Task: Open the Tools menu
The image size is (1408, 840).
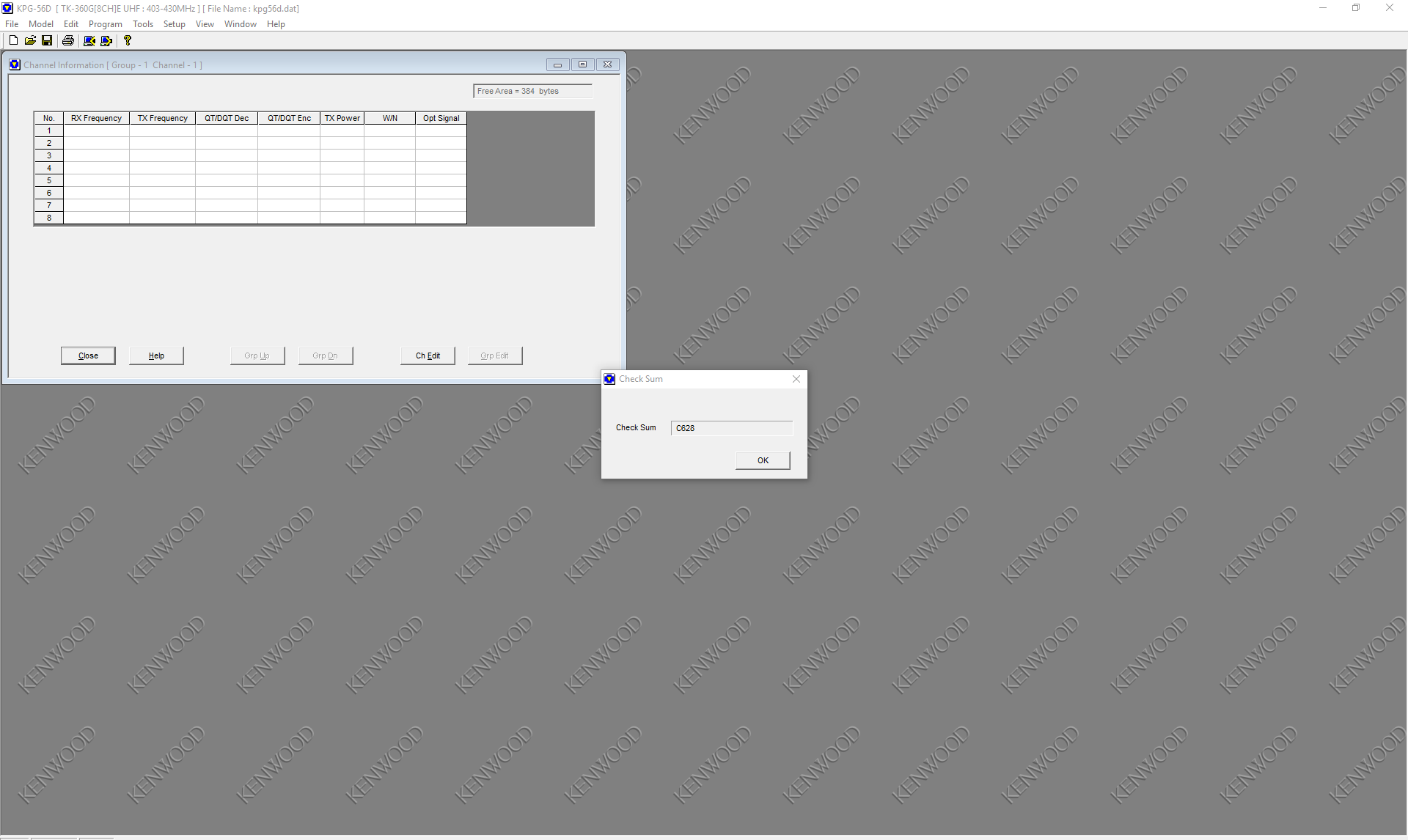Action: click(143, 24)
